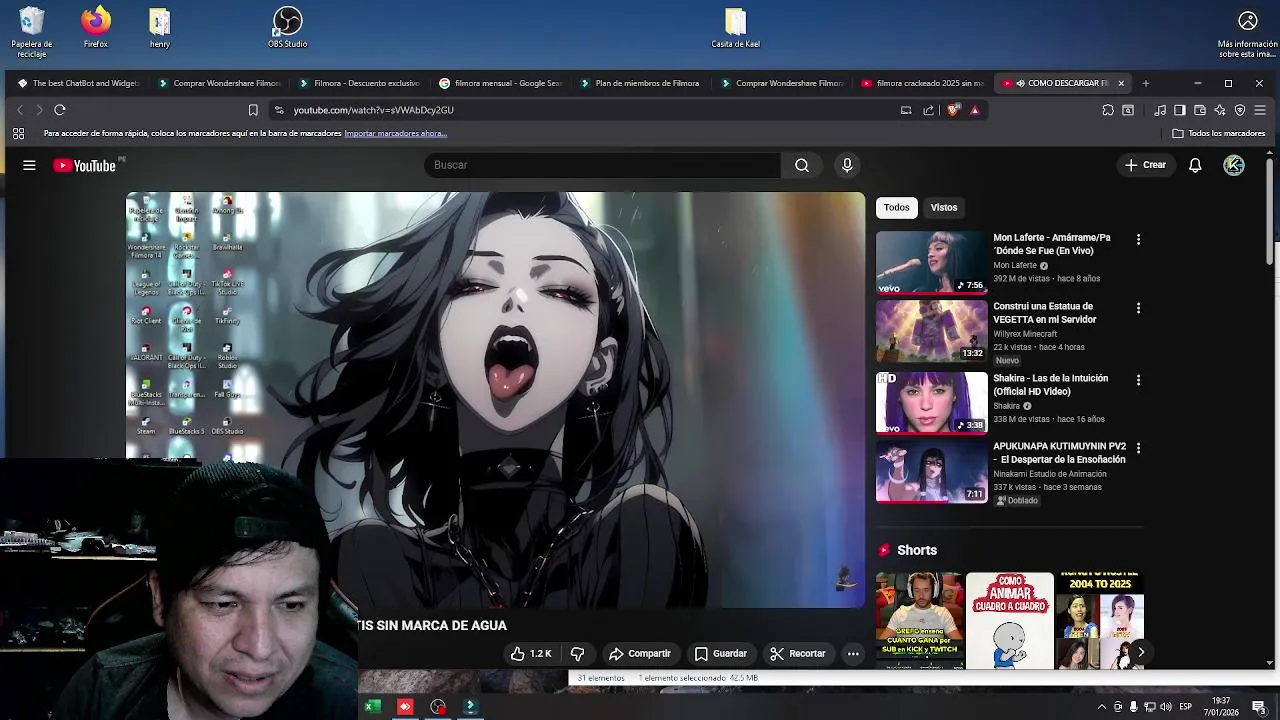Open the YouTube account avatar menu
The image size is (1280, 720).
(1234, 165)
